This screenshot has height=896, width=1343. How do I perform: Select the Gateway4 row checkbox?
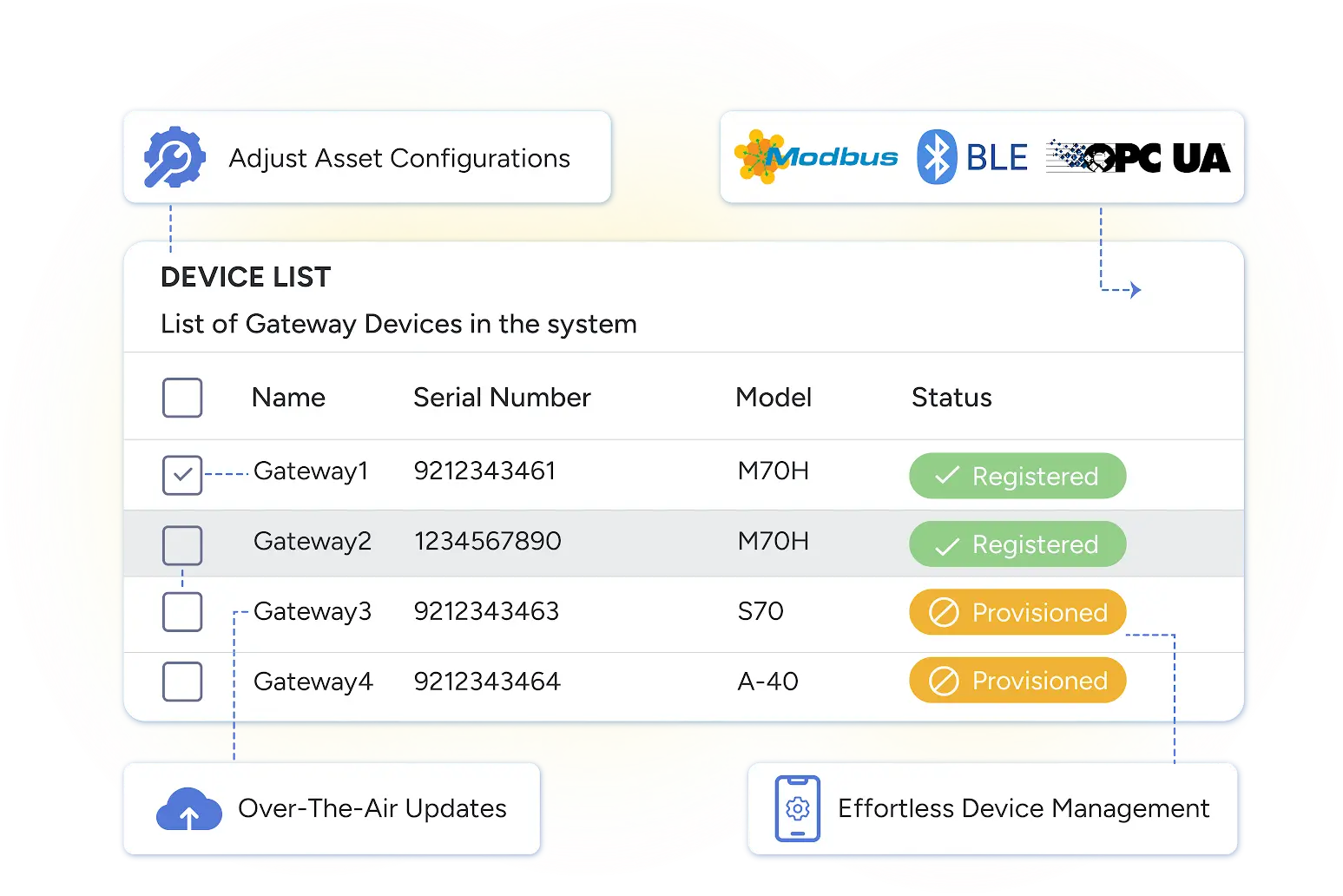182,682
